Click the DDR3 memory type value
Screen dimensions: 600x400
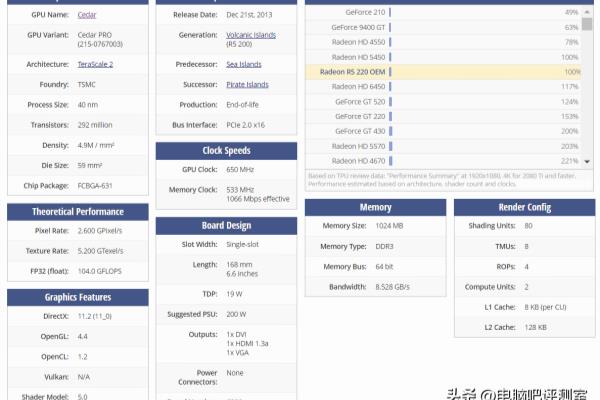point(384,247)
